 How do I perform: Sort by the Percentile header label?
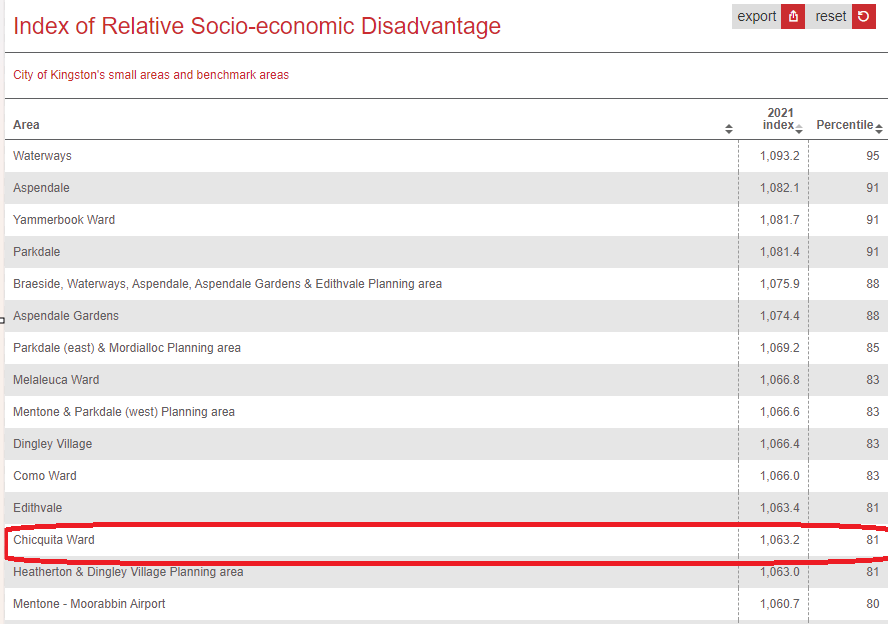844,125
